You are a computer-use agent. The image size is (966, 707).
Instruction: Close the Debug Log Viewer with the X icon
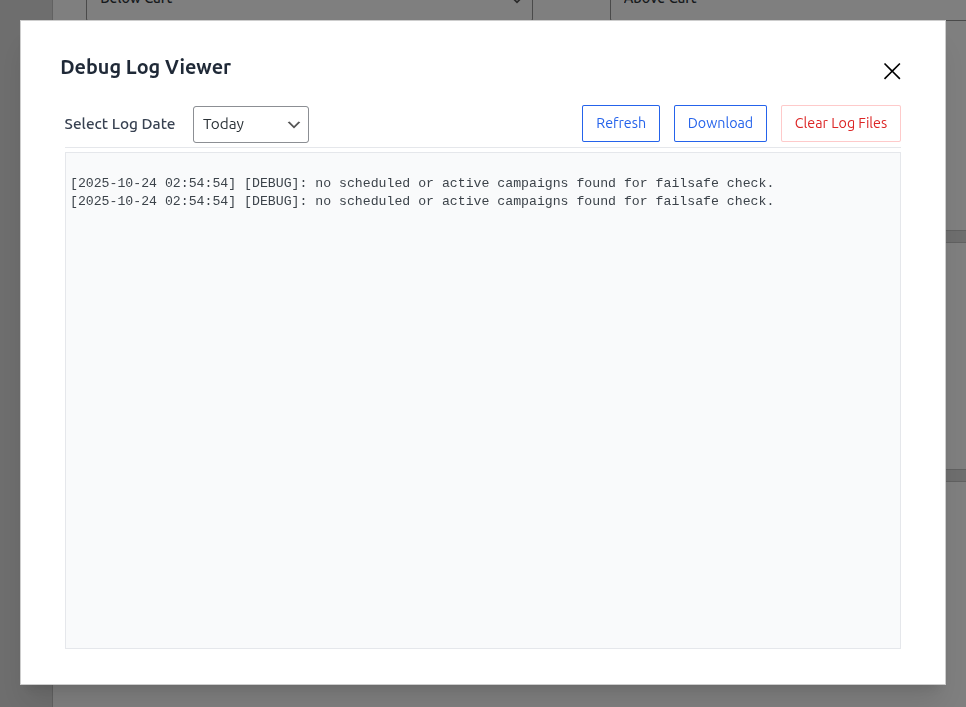[x=891, y=71]
